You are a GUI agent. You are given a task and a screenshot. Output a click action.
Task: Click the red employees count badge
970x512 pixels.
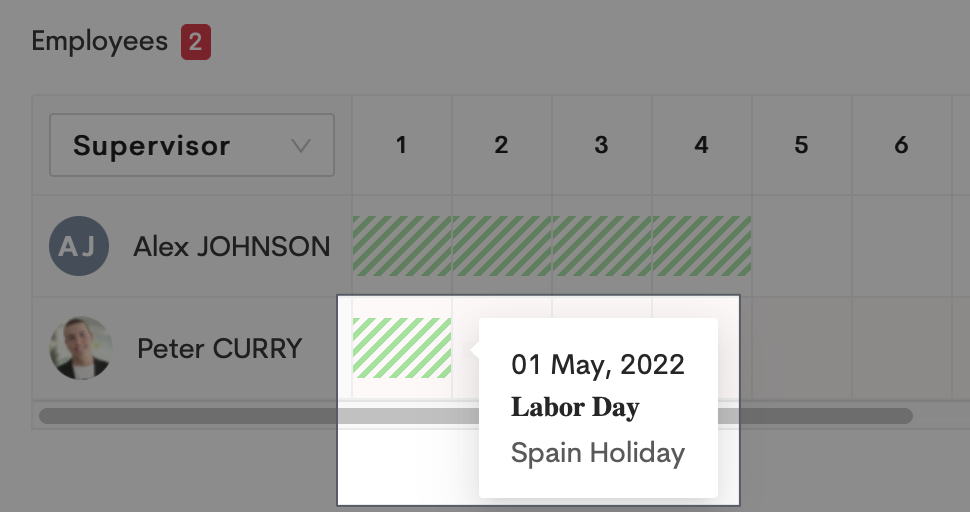pos(196,42)
